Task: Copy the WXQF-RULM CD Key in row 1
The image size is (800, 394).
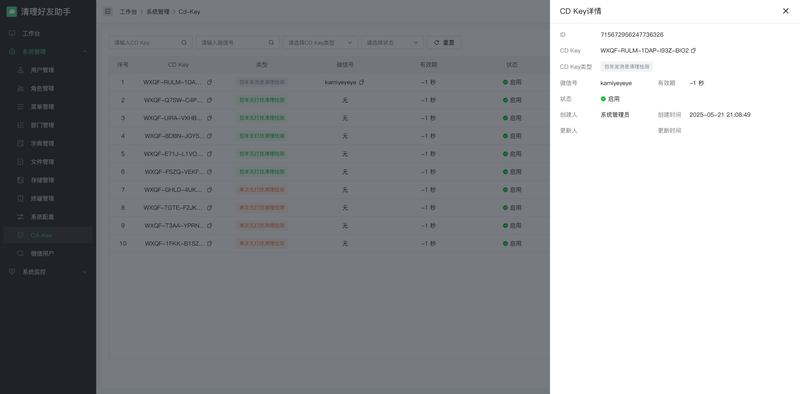Action: pos(209,82)
